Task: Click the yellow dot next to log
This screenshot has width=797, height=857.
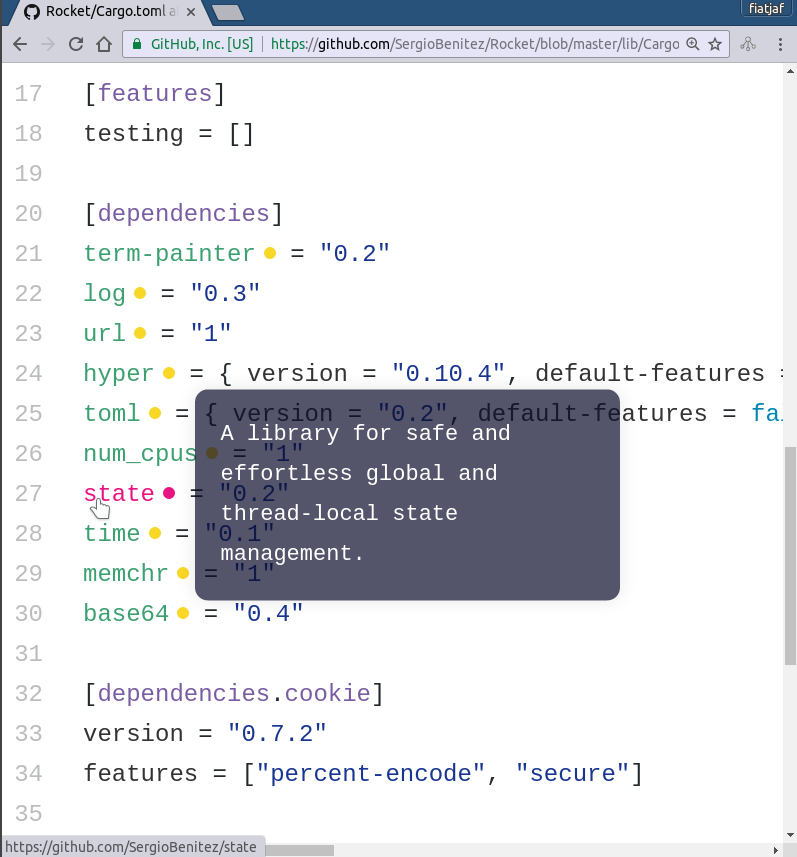Action: pos(140,294)
